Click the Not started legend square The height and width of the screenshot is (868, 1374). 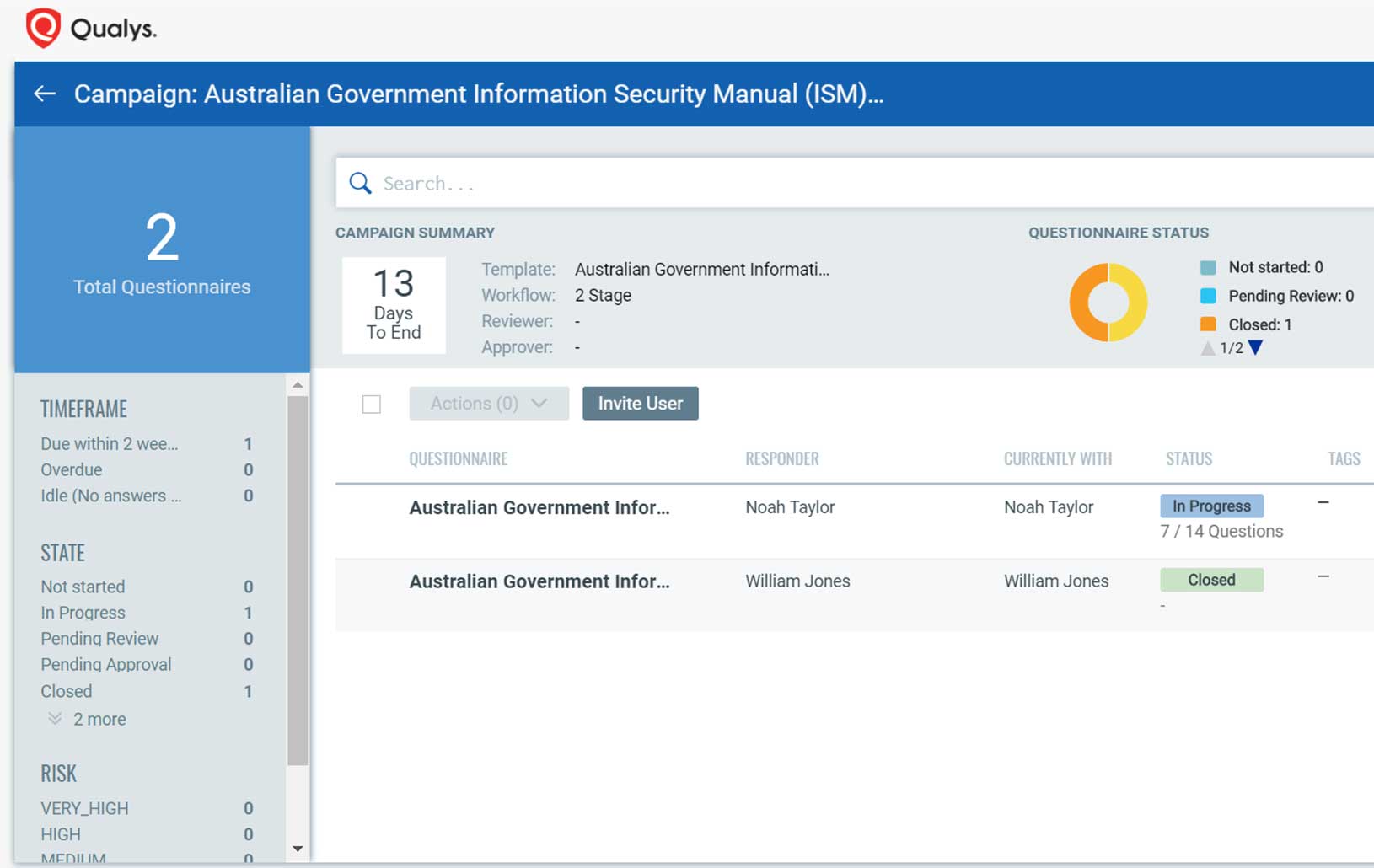click(1208, 267)
